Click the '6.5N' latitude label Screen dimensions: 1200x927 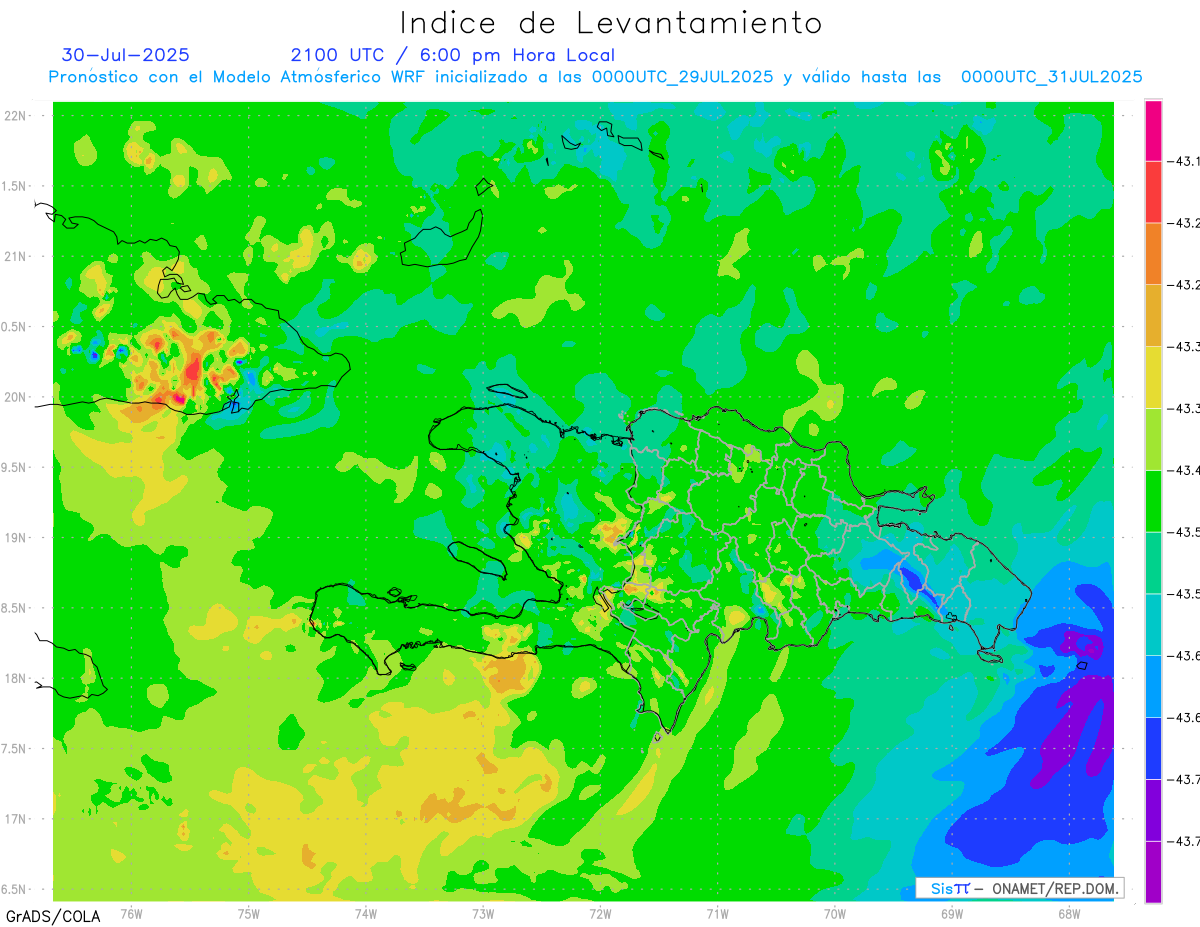click(x=14, y=889)
